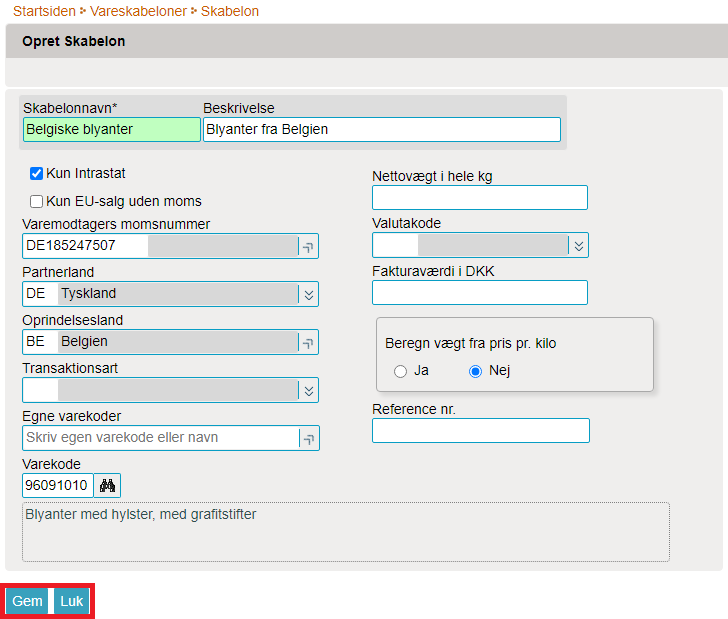728x619 pixels.
Task: Close the form with Luk
Action: pyautogui.click(x=72, y=601)
